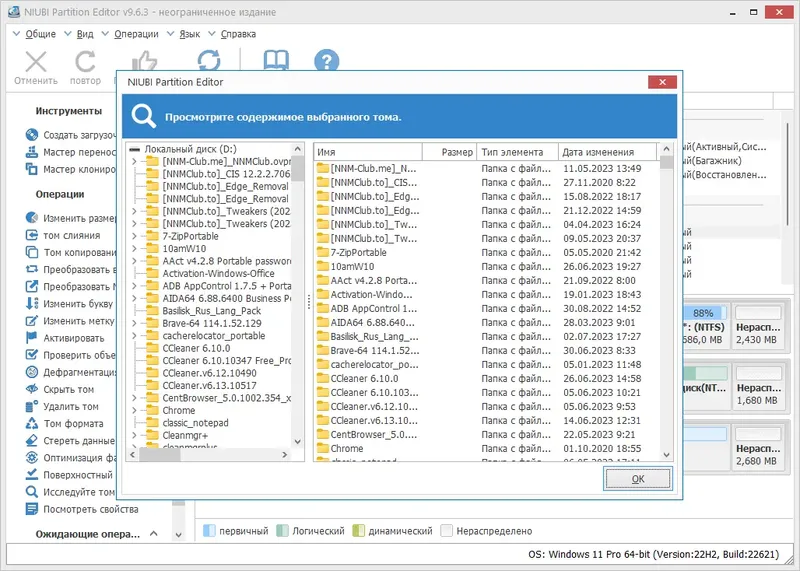Click the Undo (Отменить) toolbar icon
800x571 pixels.
pos(36,62)
